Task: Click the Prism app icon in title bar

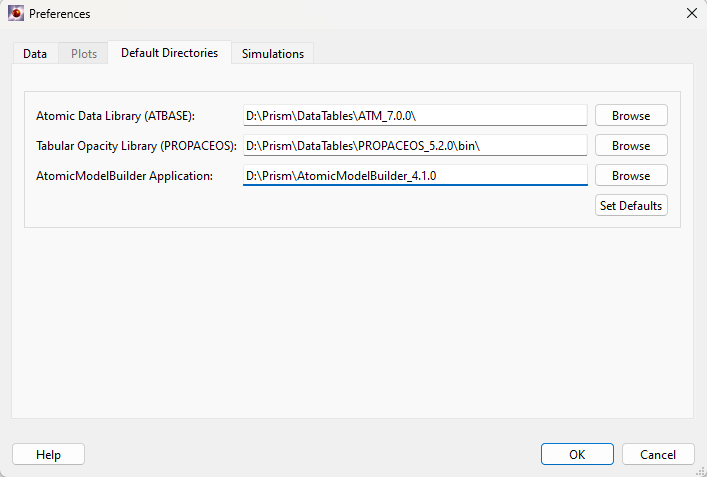Action: (x=16, y=14)
